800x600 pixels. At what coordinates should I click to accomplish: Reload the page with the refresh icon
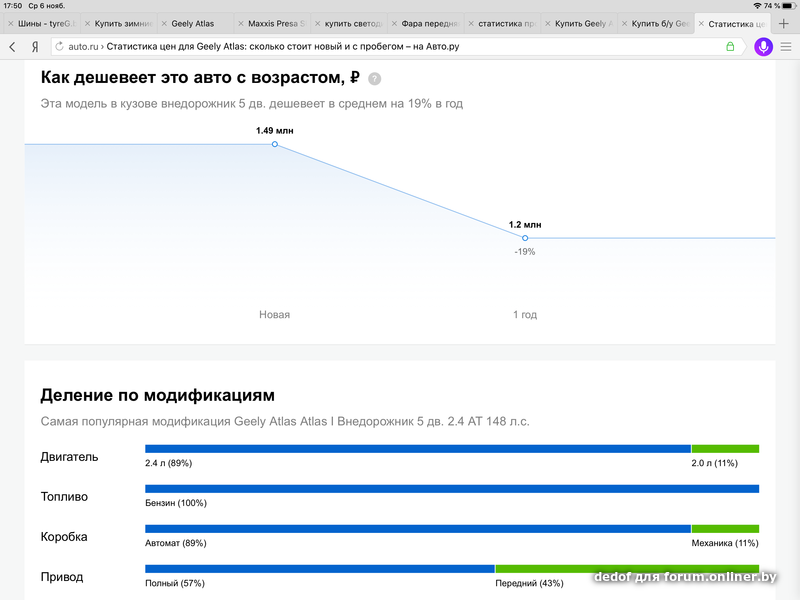tap(59, 46)
